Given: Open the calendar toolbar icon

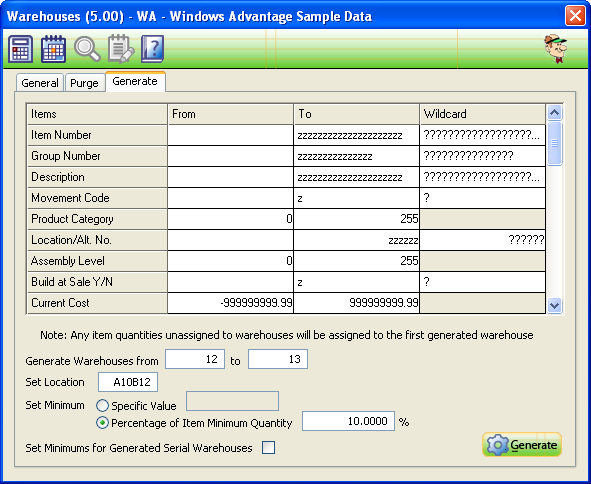Looking at the screenshot, I should 54,49.
